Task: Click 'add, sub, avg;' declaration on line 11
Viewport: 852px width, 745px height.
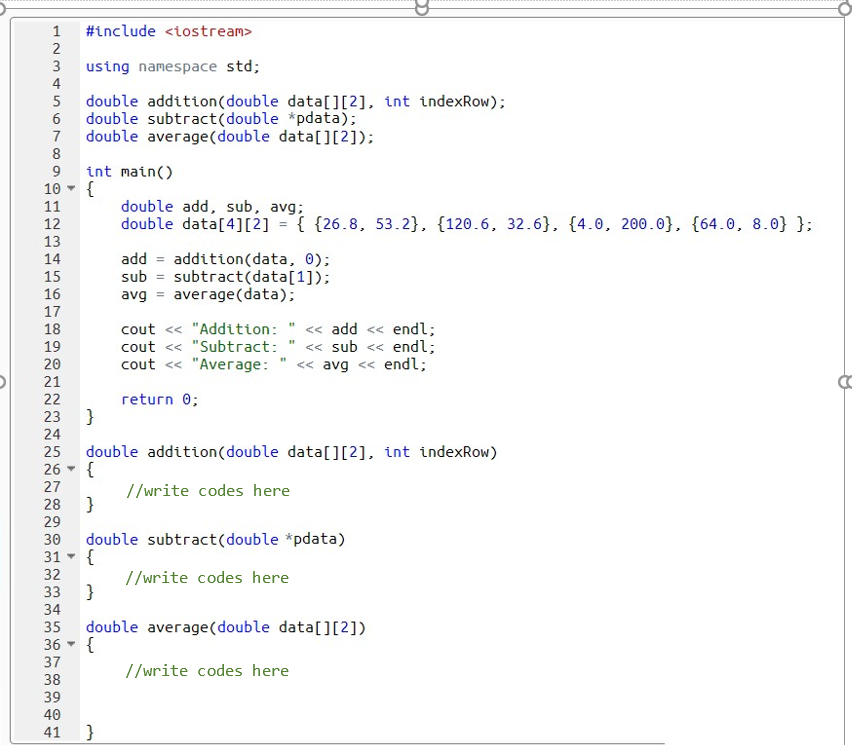Action: [x=243, y=206]
